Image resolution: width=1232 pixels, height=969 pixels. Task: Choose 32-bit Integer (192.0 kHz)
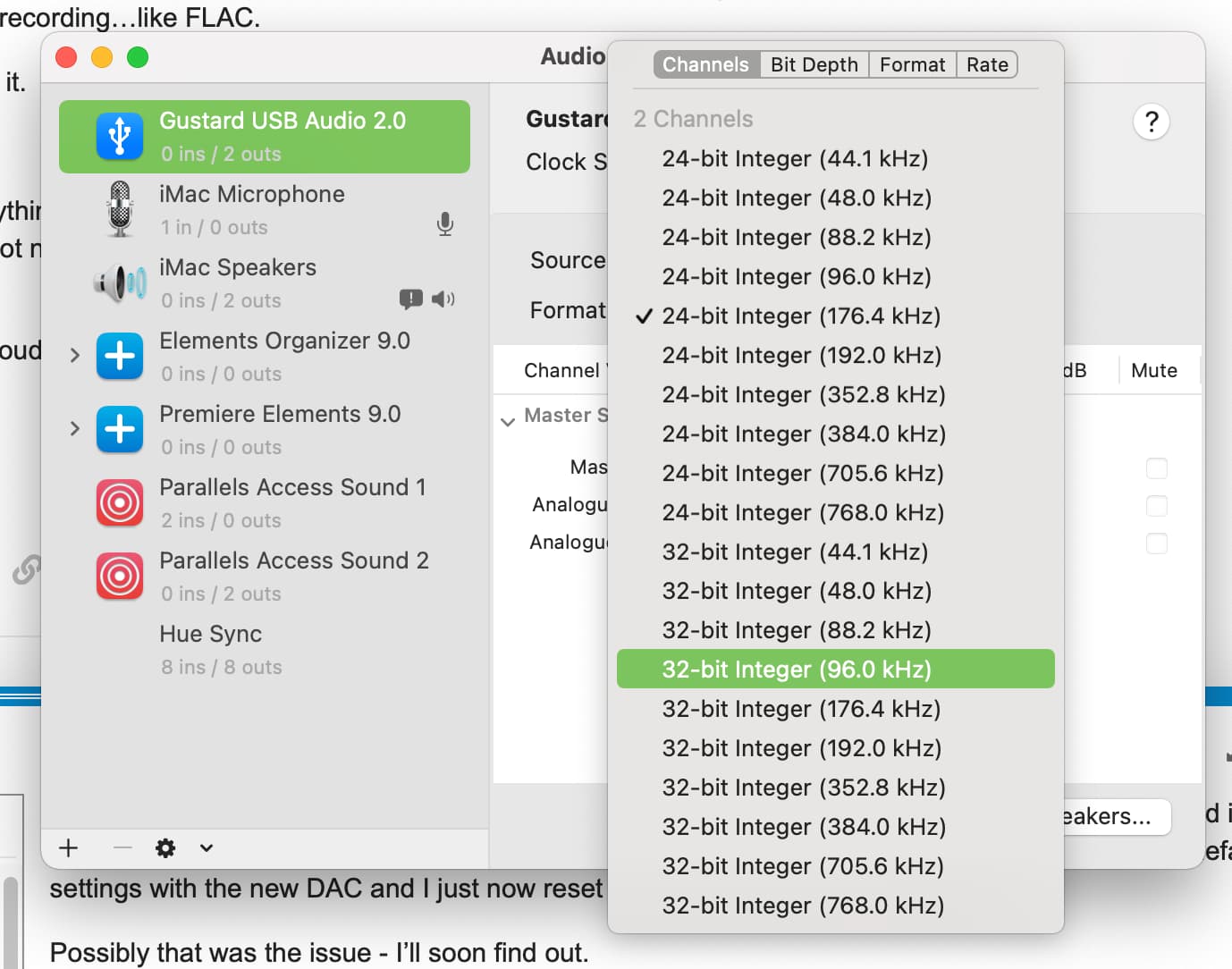coord(836,748)
